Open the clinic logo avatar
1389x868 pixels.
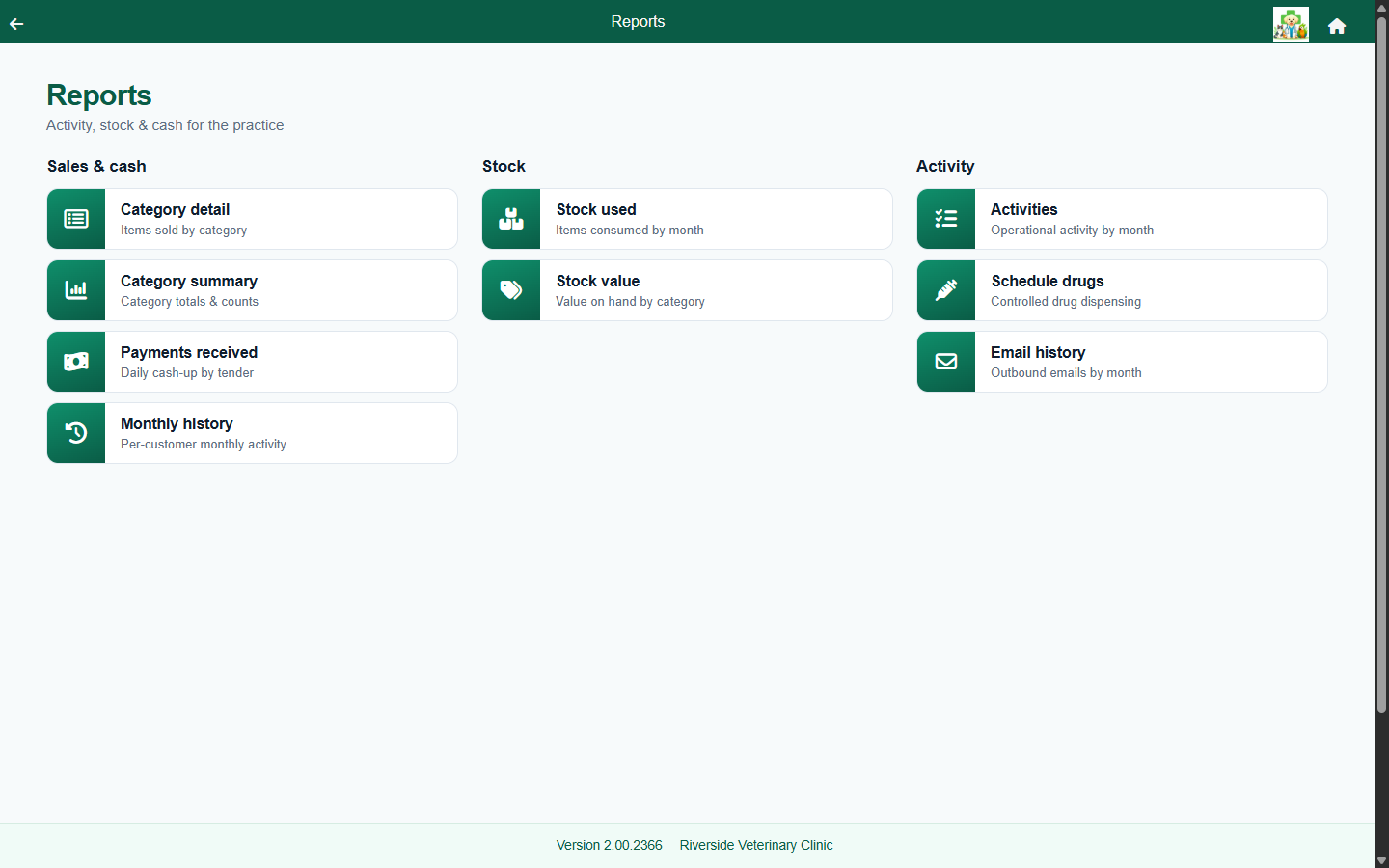pos(1291,24)
